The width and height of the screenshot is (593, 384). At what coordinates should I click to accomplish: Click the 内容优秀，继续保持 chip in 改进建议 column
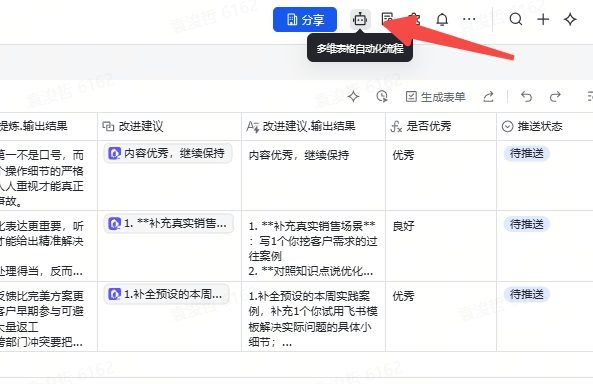point(168,153)
